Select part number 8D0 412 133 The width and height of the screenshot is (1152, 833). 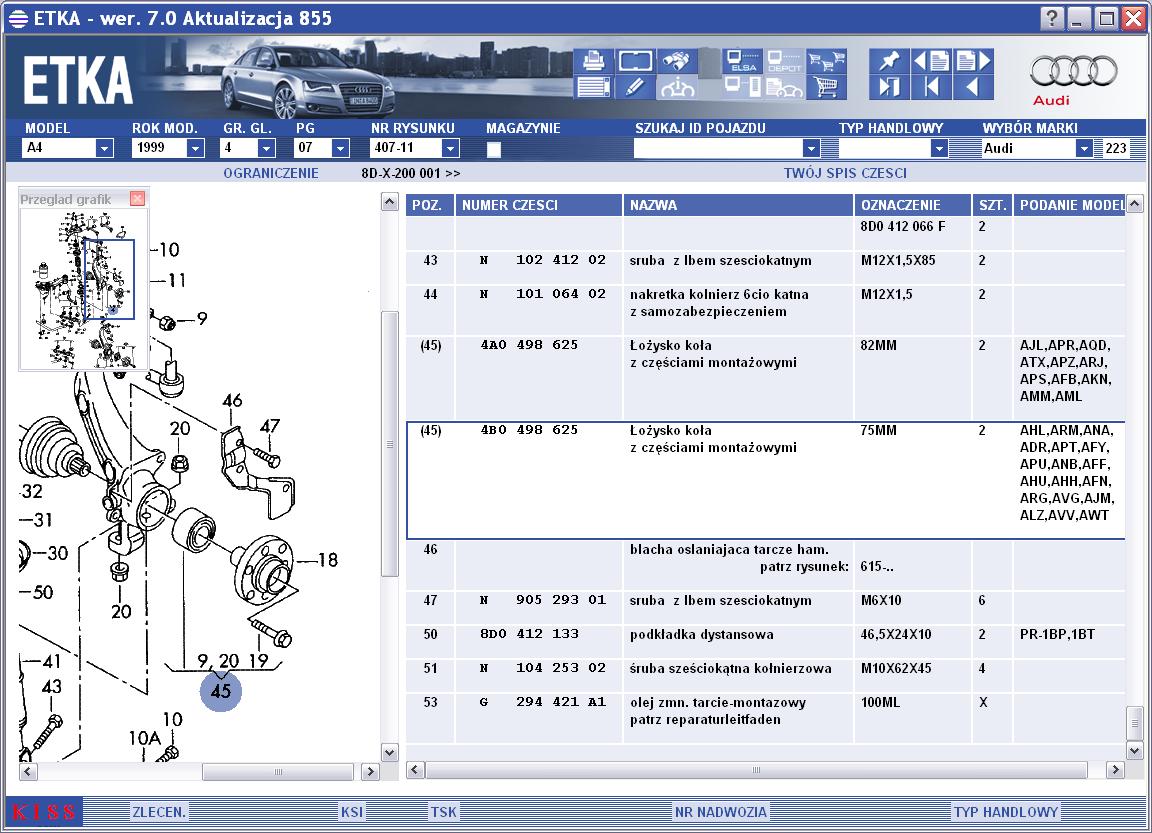click(529, 634)
